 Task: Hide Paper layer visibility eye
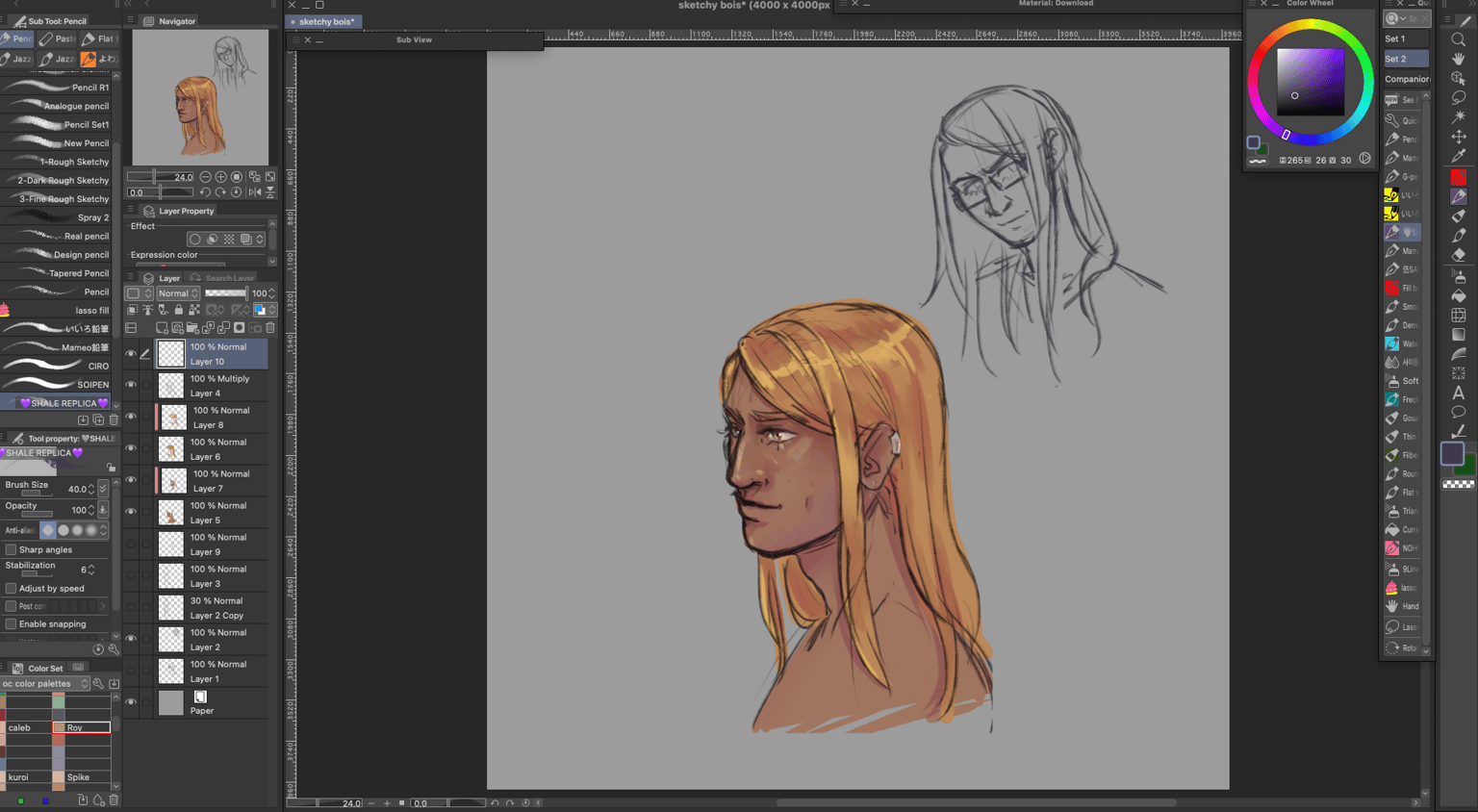coord(131,702)
